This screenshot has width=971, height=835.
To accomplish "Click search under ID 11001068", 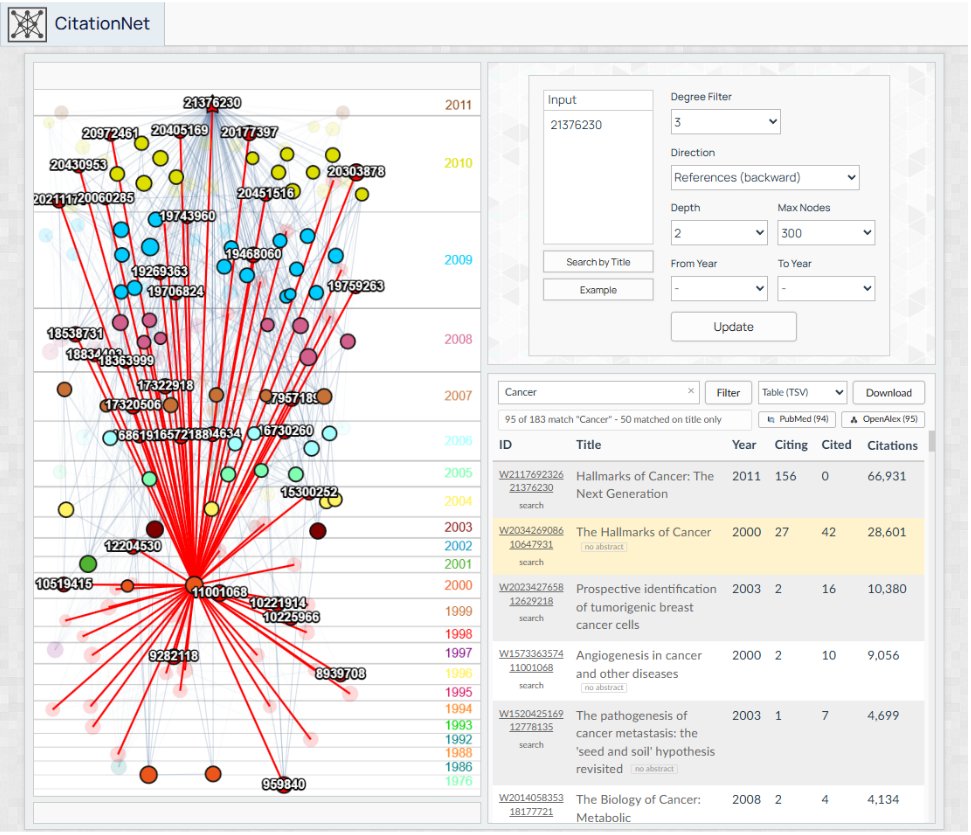I will click(531, 686).
